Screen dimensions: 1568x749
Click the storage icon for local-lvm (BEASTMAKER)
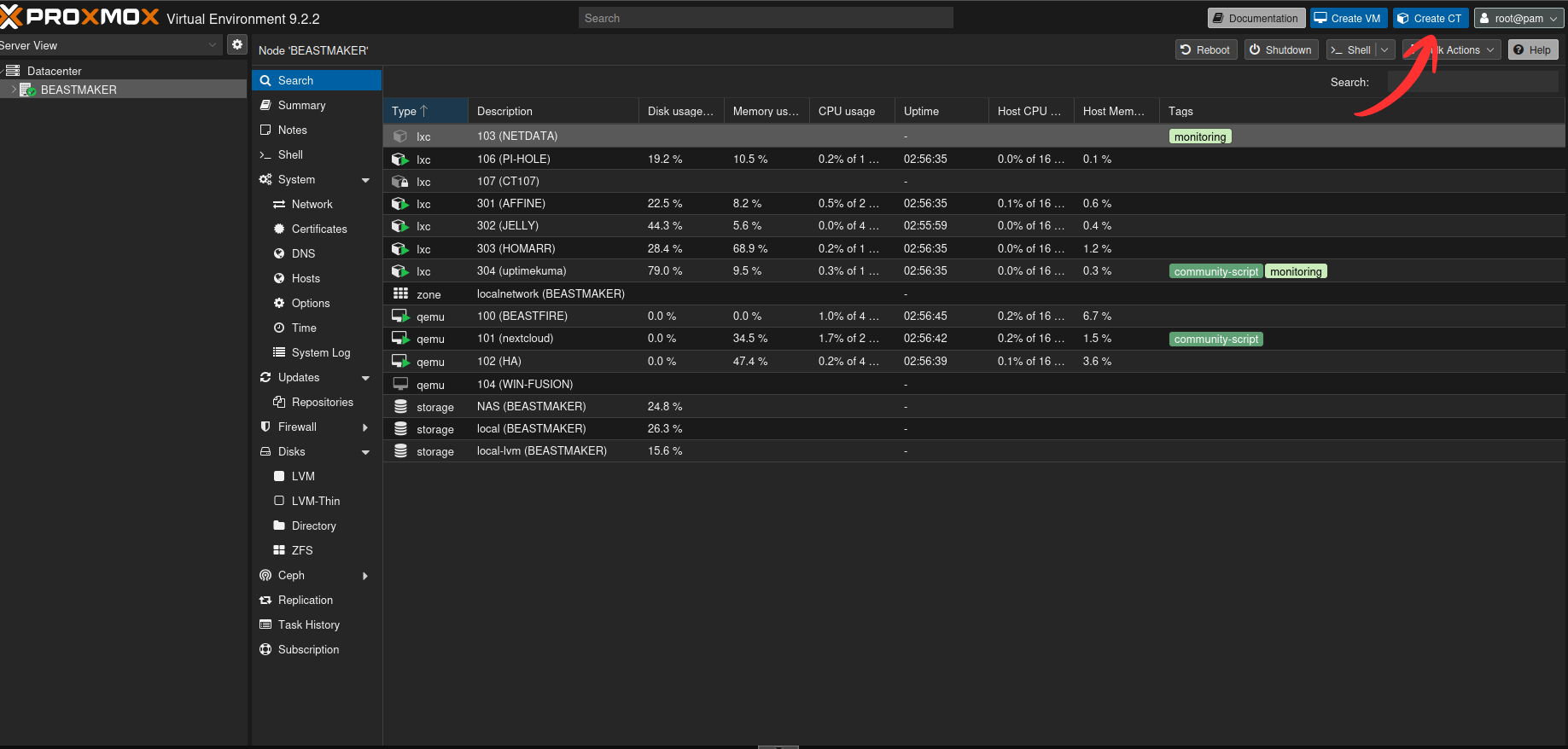click(400, 451)
